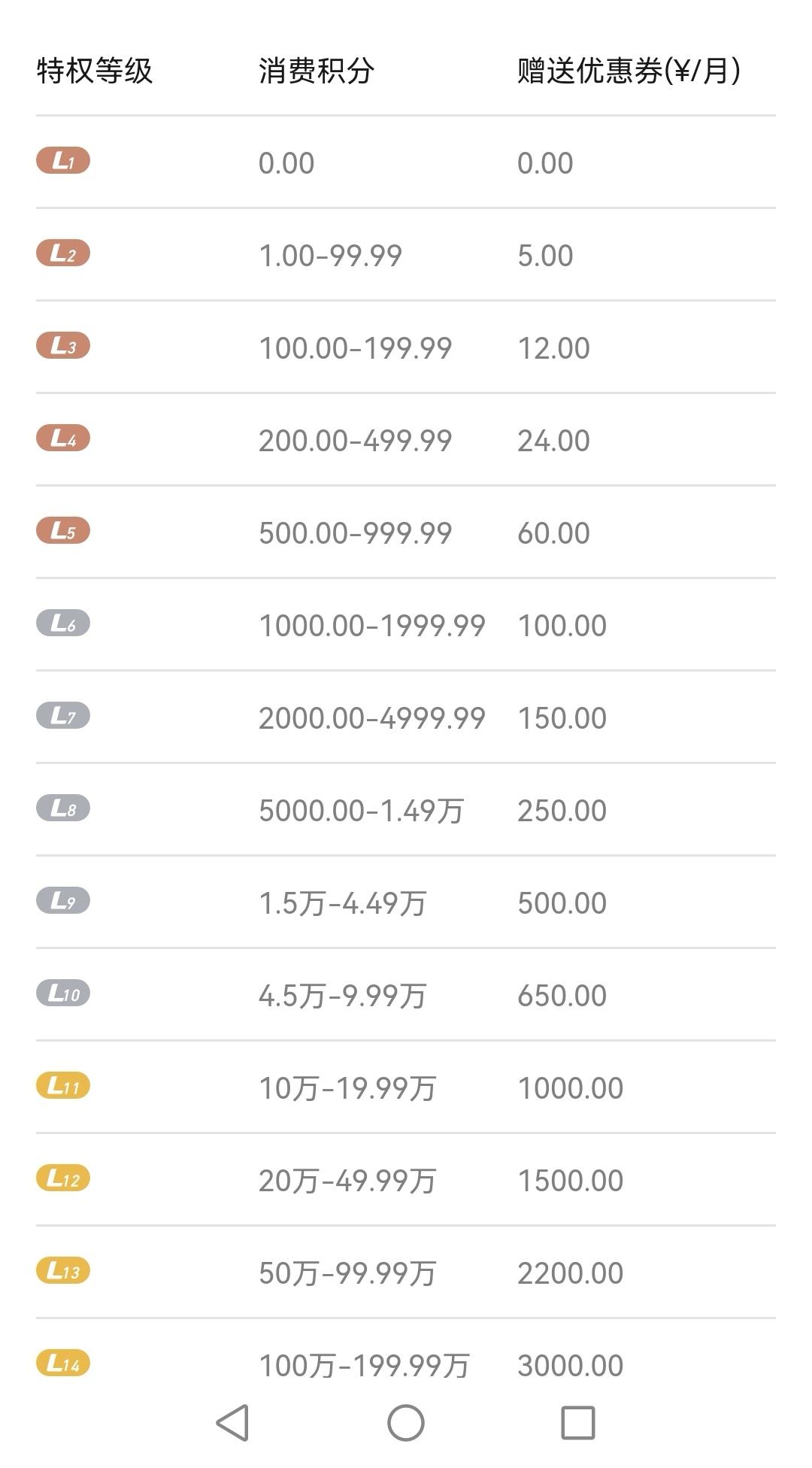Tap the grey L10 level badge
The image size is (812, 1468).
[x=63, y=993]
